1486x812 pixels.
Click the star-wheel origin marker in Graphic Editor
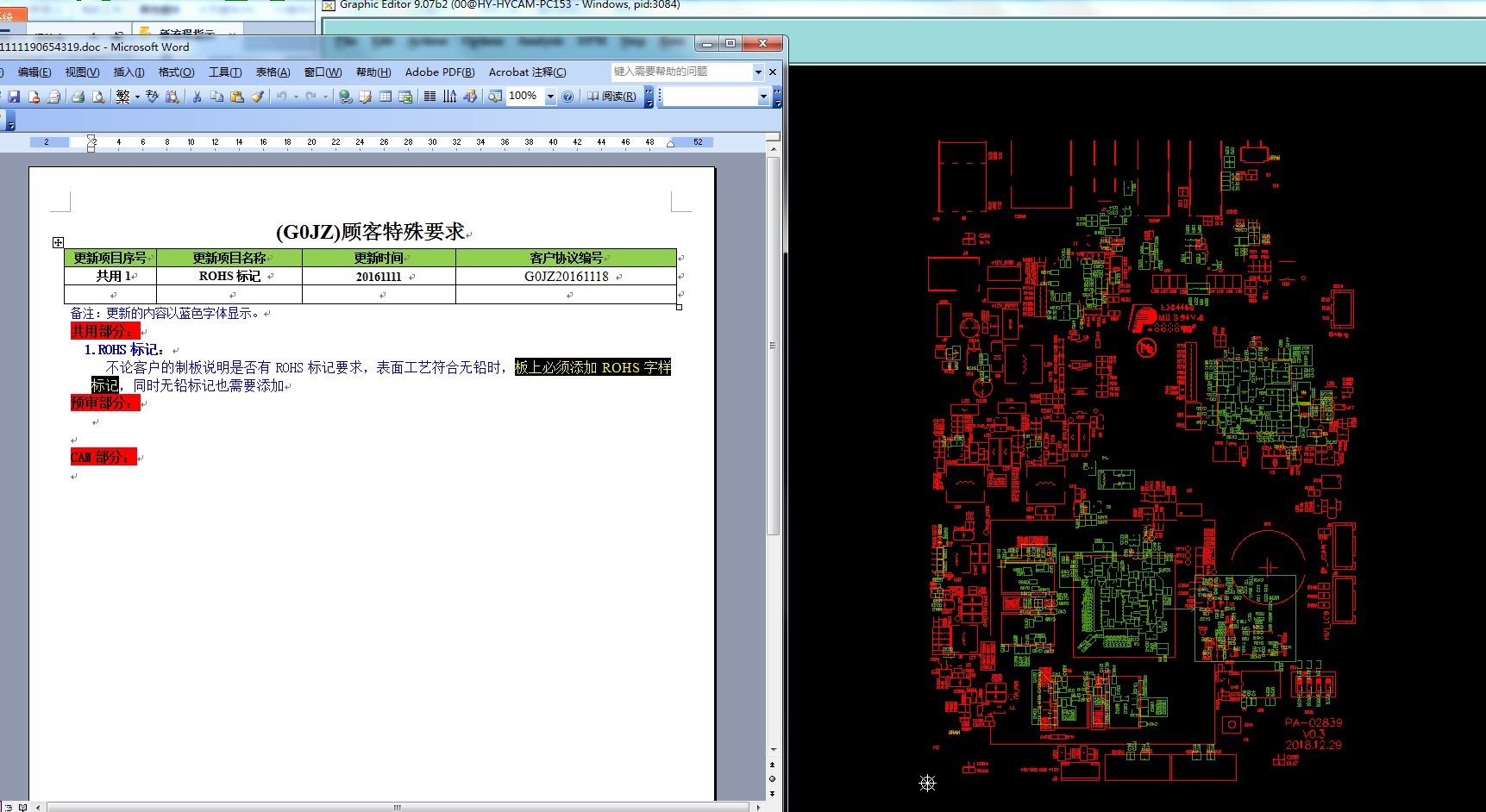click(x=927, y=783)
